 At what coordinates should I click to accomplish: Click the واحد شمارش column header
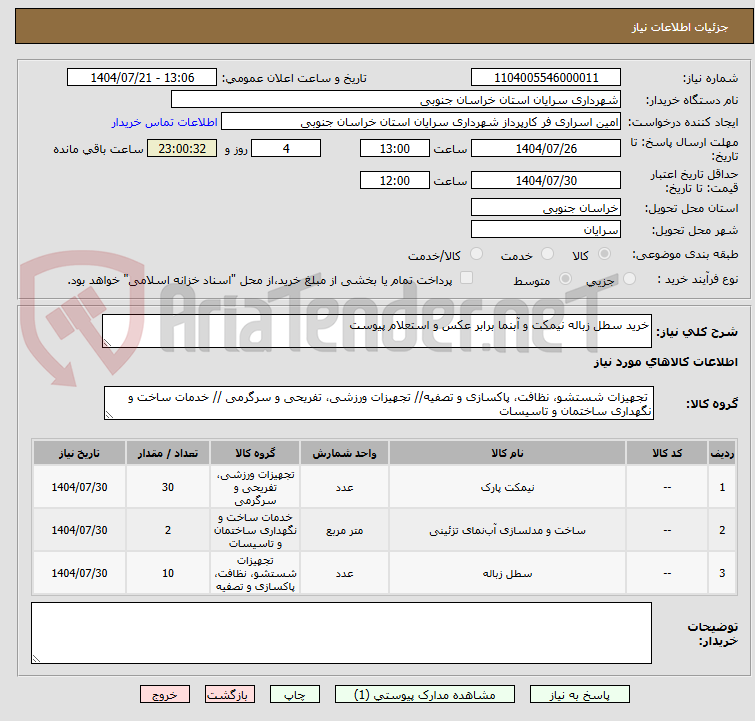[x=344, y=453]
